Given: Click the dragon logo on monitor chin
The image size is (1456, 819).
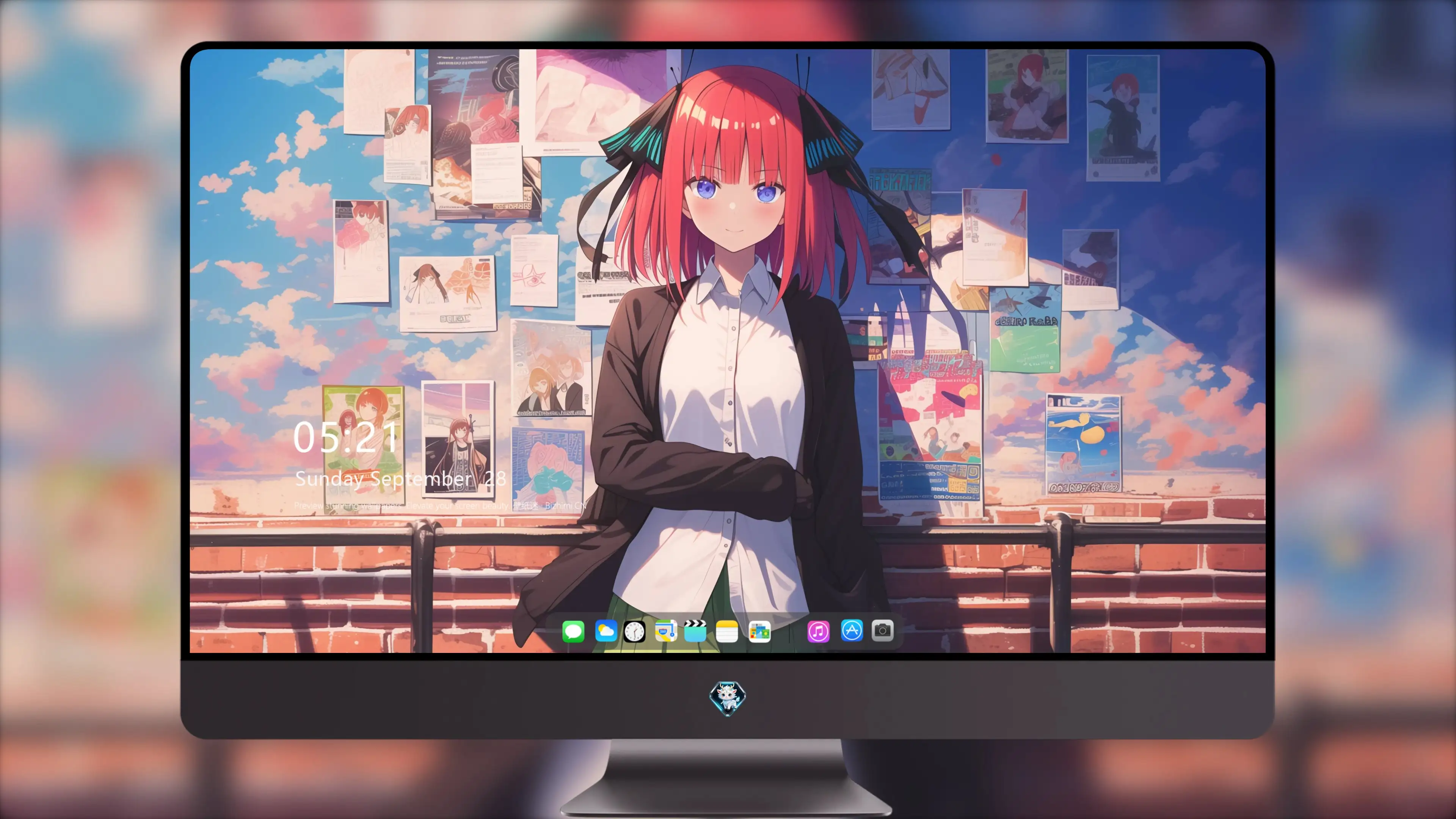Looking at the screenshot, I should coord(728,698).
